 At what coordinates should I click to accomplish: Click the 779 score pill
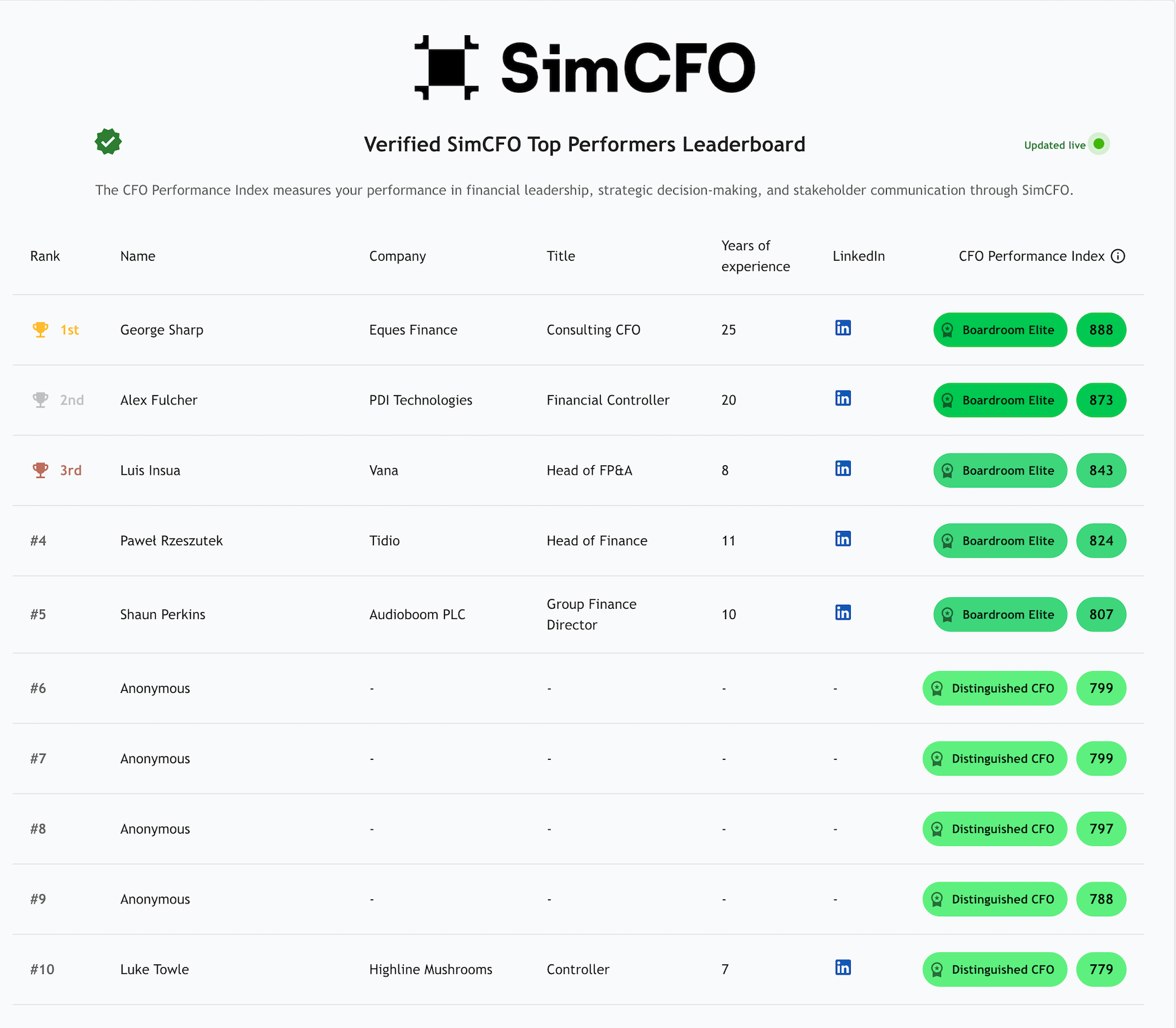(1101, 970)
